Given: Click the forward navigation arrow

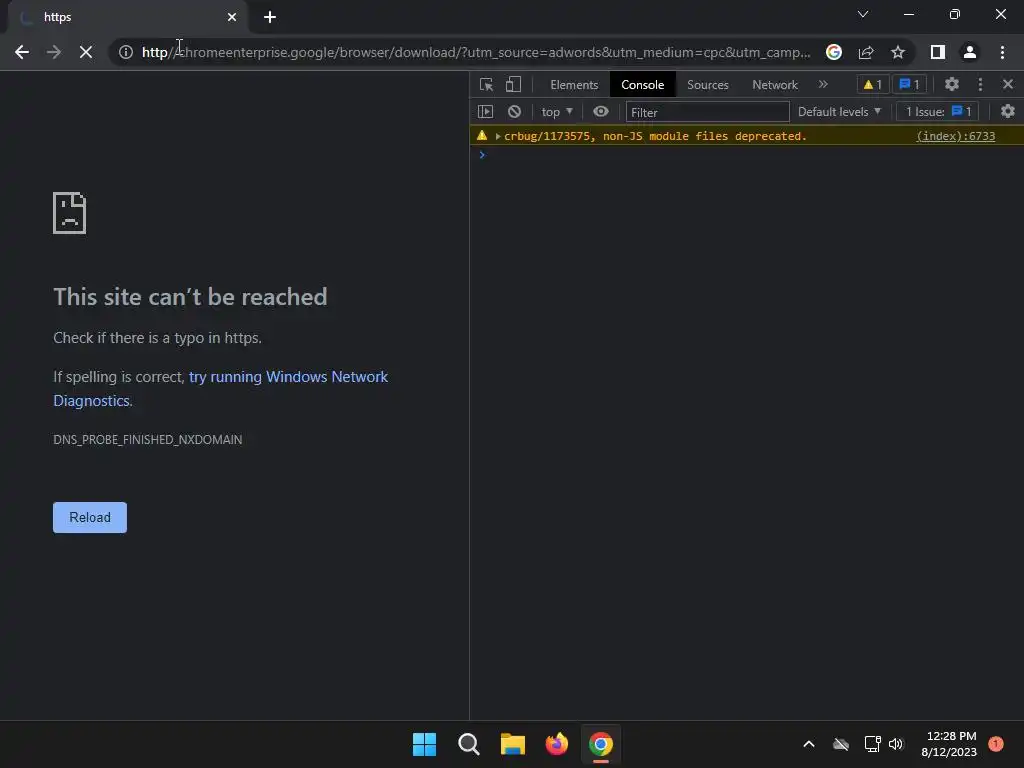Looking at the screenshot, I should point(54,52).
